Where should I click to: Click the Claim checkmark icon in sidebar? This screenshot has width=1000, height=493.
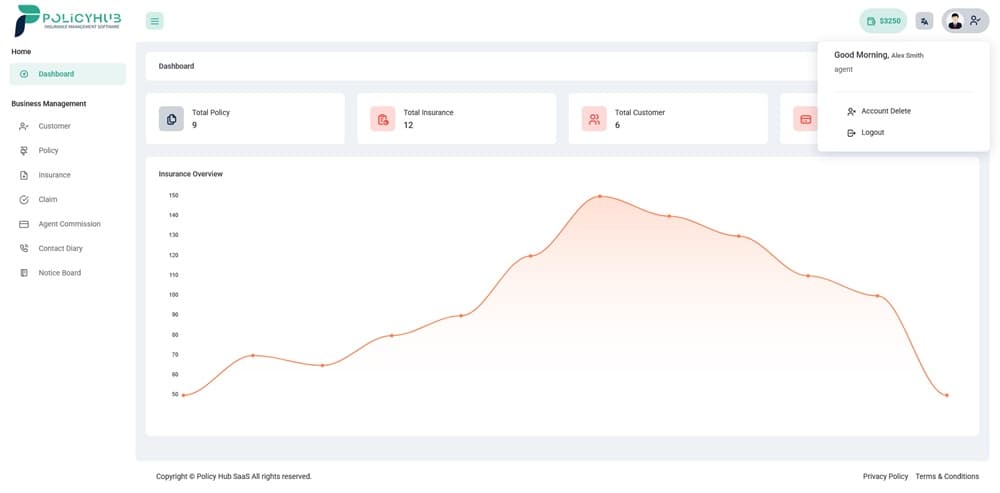[24, 200]
